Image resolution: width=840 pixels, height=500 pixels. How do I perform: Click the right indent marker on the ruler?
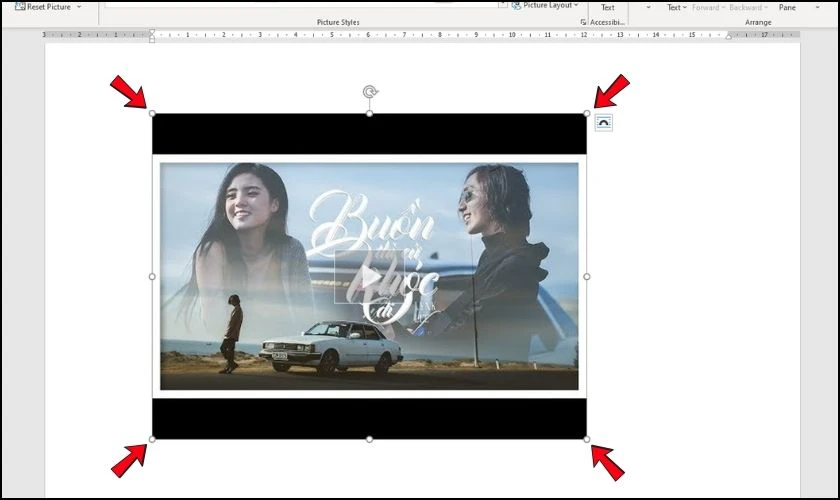(729, 36)
